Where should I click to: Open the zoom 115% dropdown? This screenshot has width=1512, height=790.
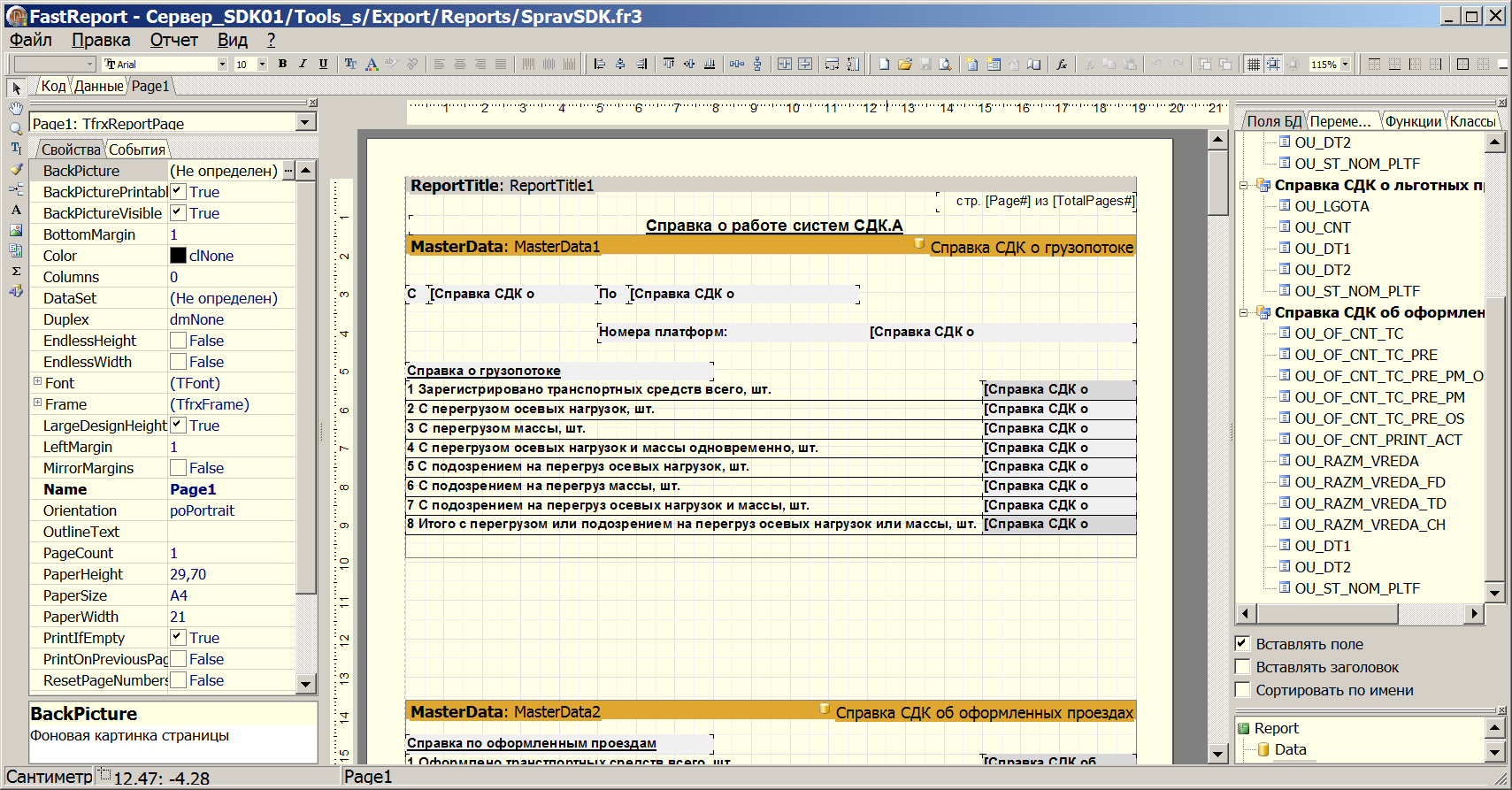tap(1346, 64)
